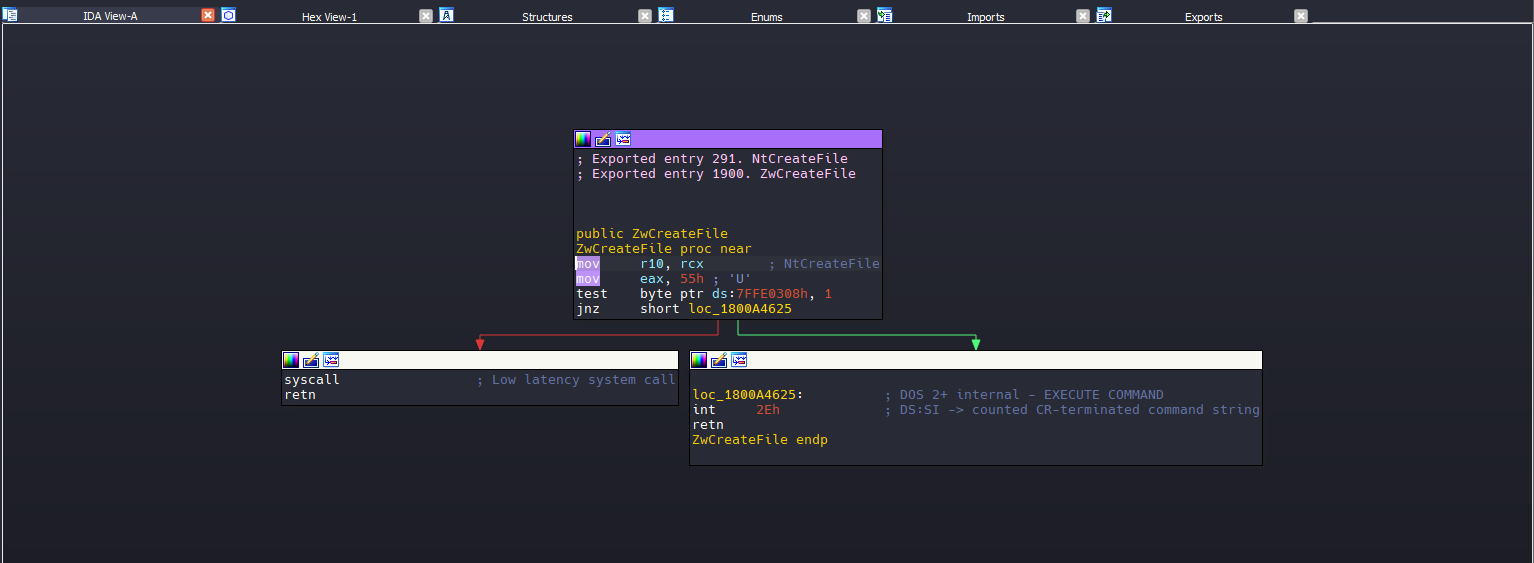Click 'ZwCreateFile proc near' line
Screen dimensions: 1534x563
664,249
